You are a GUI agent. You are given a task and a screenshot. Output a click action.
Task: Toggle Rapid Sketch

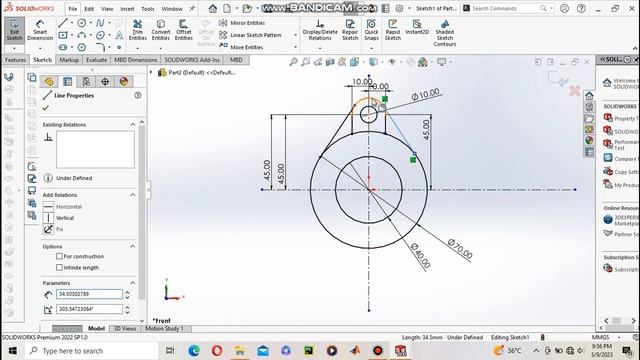[393, 30]
